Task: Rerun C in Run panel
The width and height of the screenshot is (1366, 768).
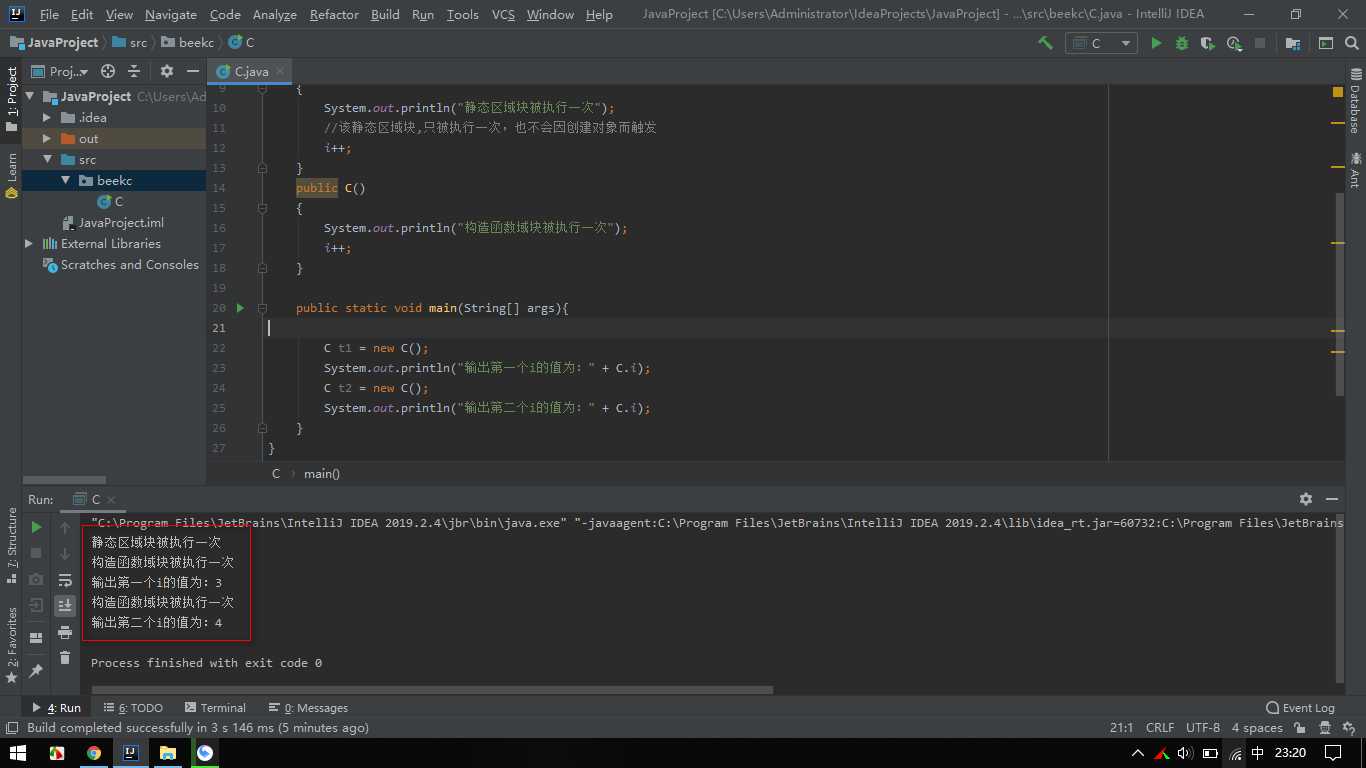Action: [36, 527]
